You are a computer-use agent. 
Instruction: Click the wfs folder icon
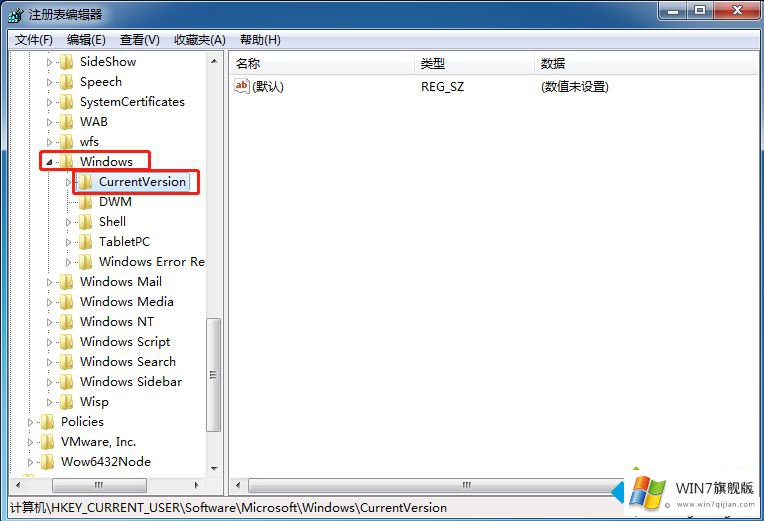(66, 142)
